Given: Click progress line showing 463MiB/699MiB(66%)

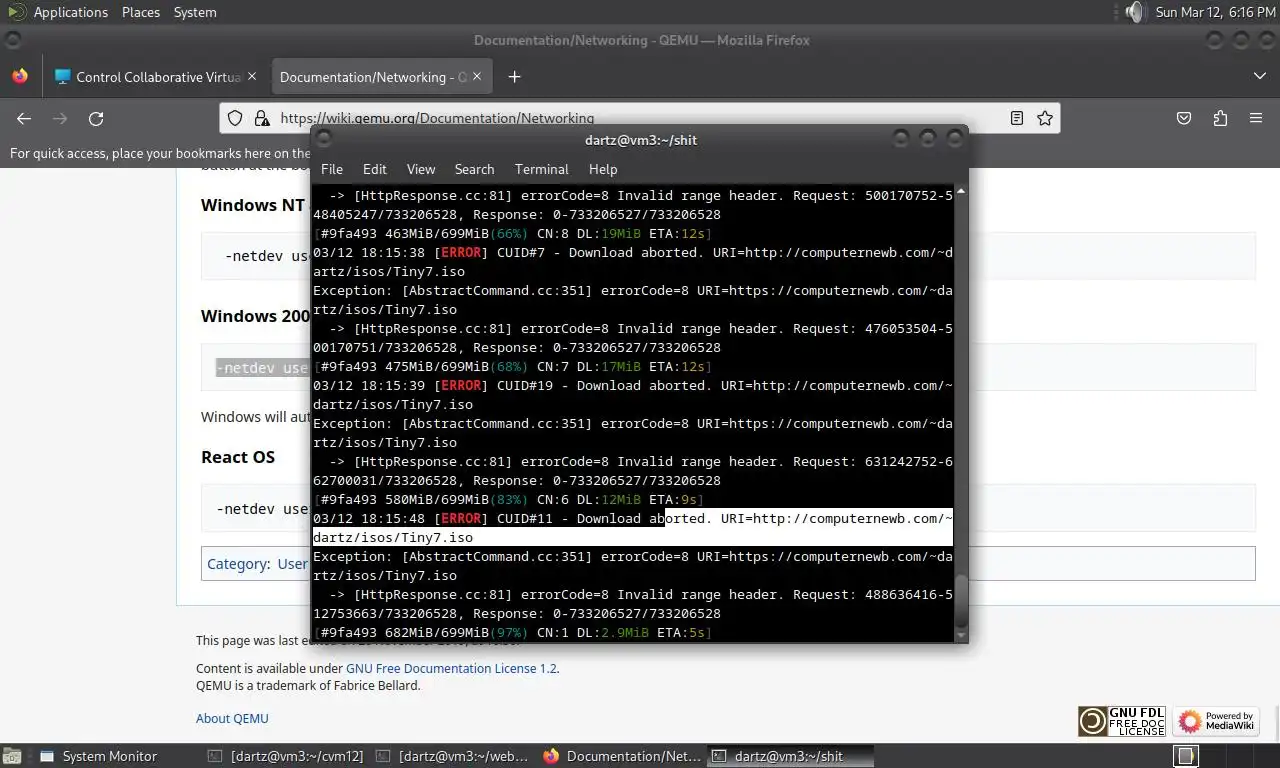Looking at the screenshot, I should point(512,233).
